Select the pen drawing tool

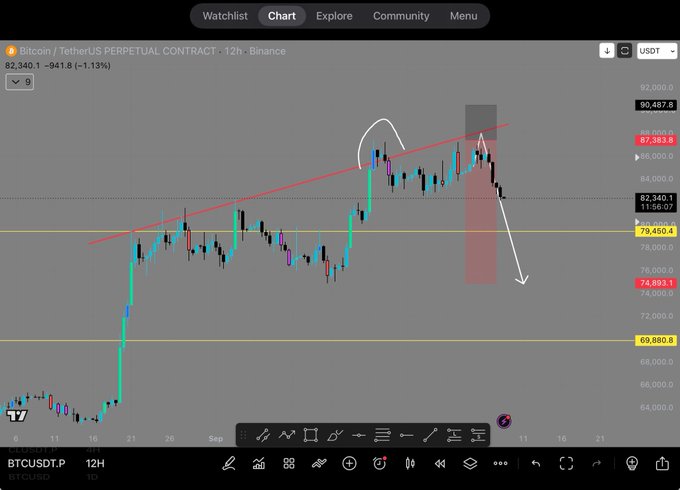(x=229, y=464)
